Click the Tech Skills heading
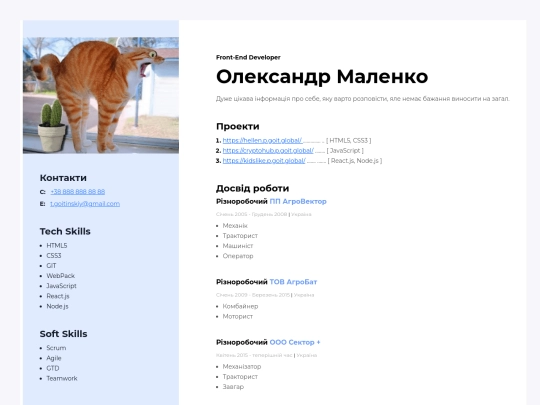The width and height of the screenshot is (540, 405). (65, 231)
